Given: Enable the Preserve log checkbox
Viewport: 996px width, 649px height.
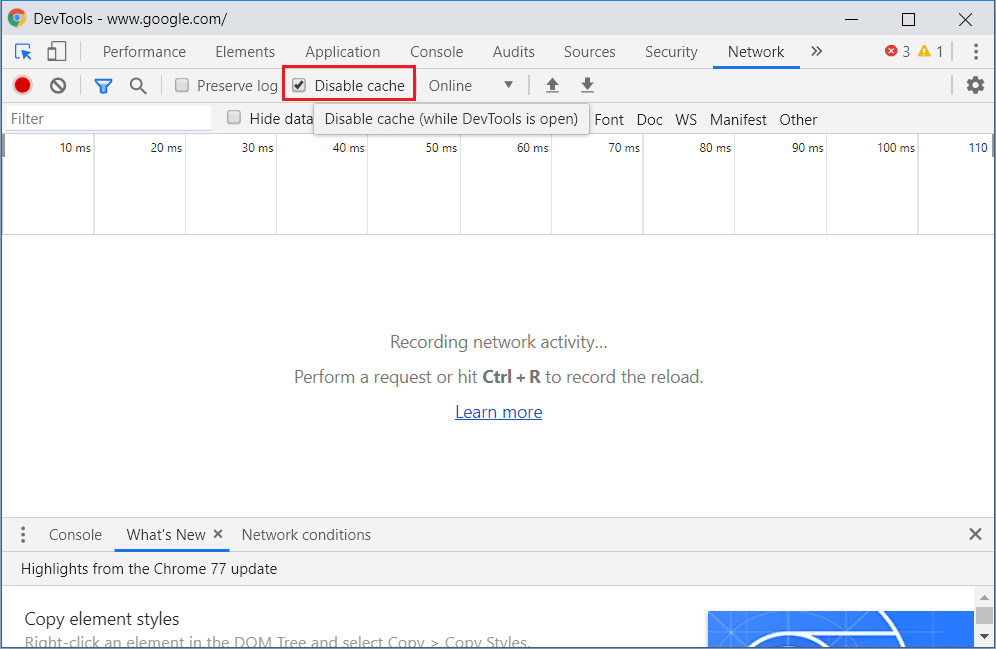Looking at the screenshot, I should coord(182,85).
